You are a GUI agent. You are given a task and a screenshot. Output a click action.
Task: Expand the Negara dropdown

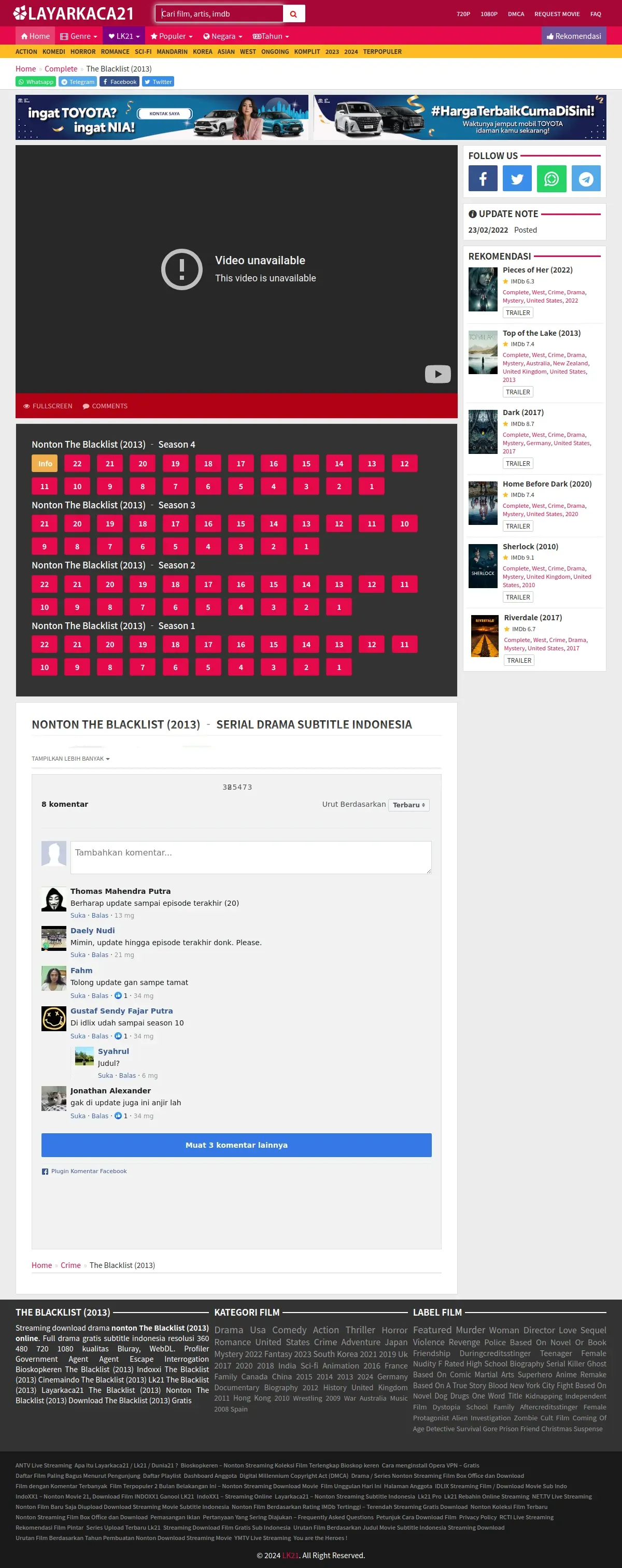coord(223,36)
